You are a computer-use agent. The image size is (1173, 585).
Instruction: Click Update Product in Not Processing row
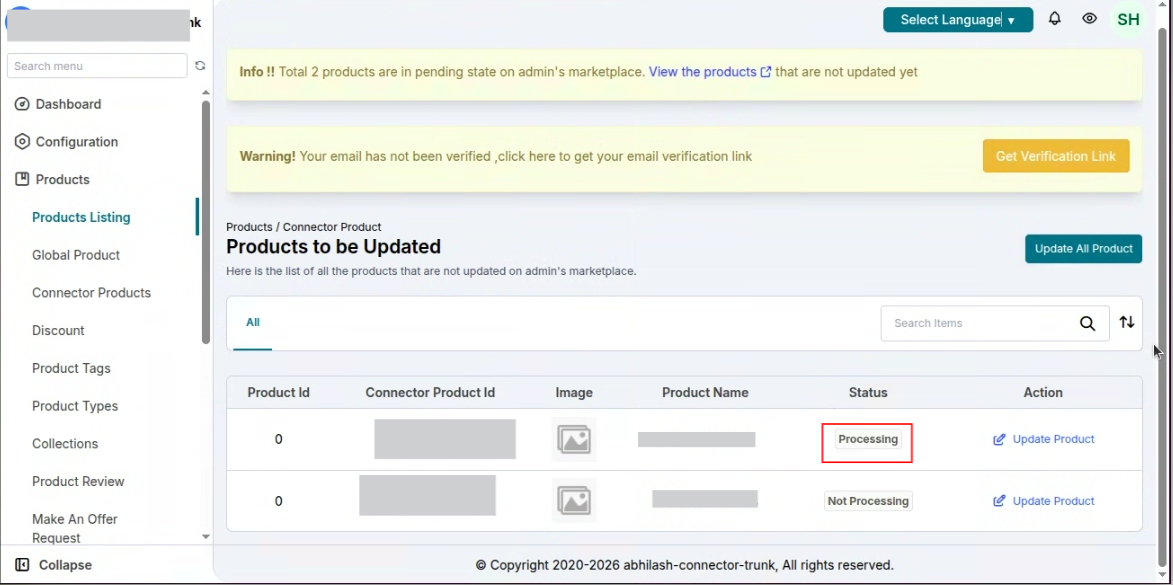[1053, 501]
